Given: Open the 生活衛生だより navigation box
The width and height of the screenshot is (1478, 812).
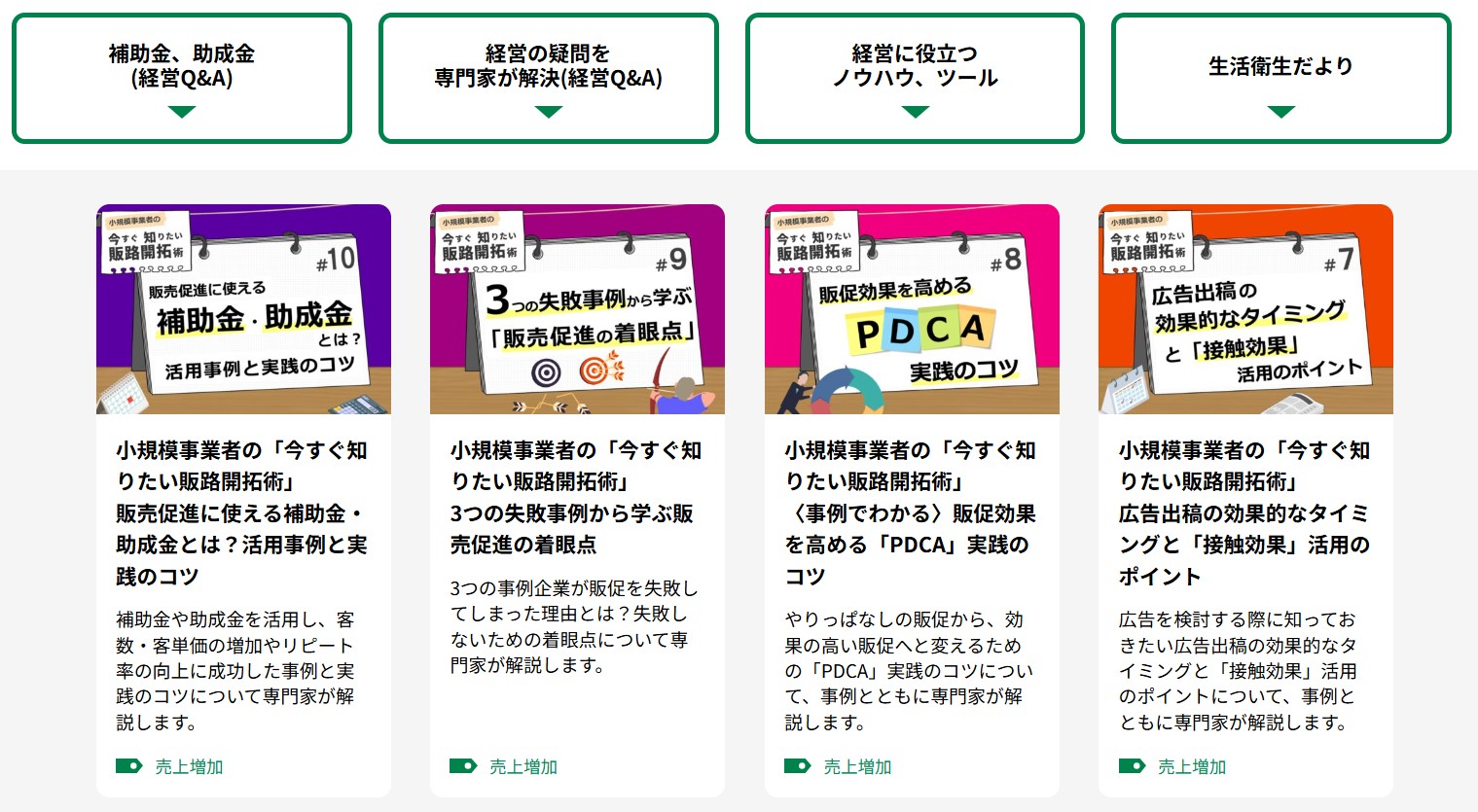Looking at the screenshot, I should coord(1281,78).
